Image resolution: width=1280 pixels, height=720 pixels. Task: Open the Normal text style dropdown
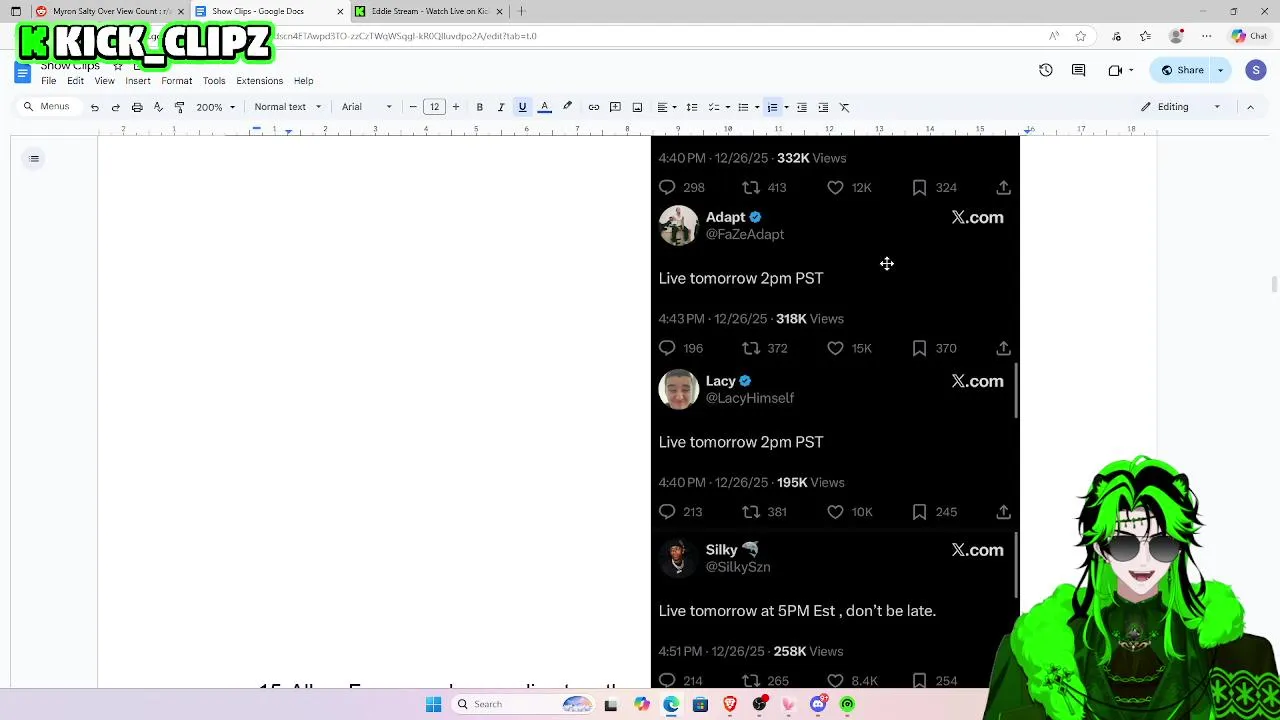288,107
